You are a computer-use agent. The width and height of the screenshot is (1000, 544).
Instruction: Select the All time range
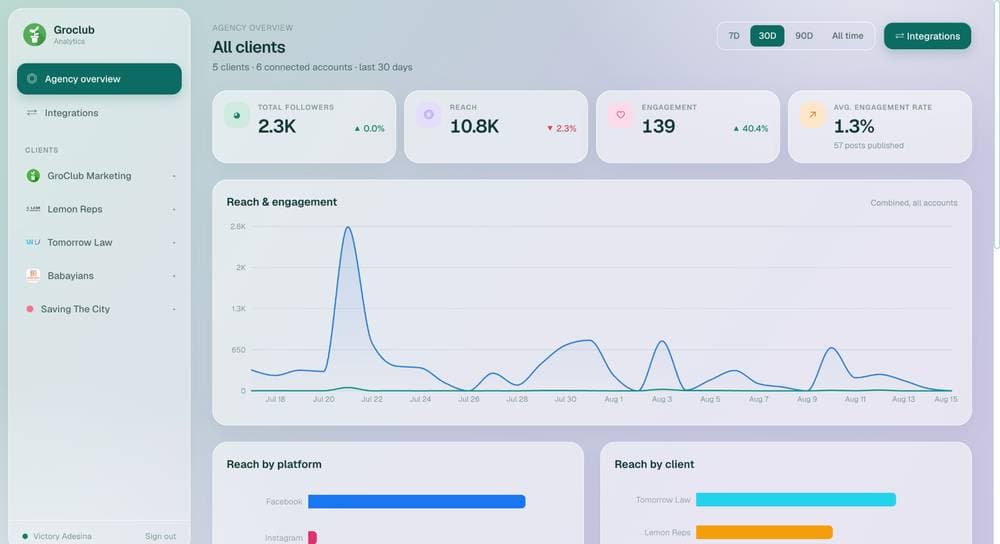pyautogui.click(x=848, y=36)
